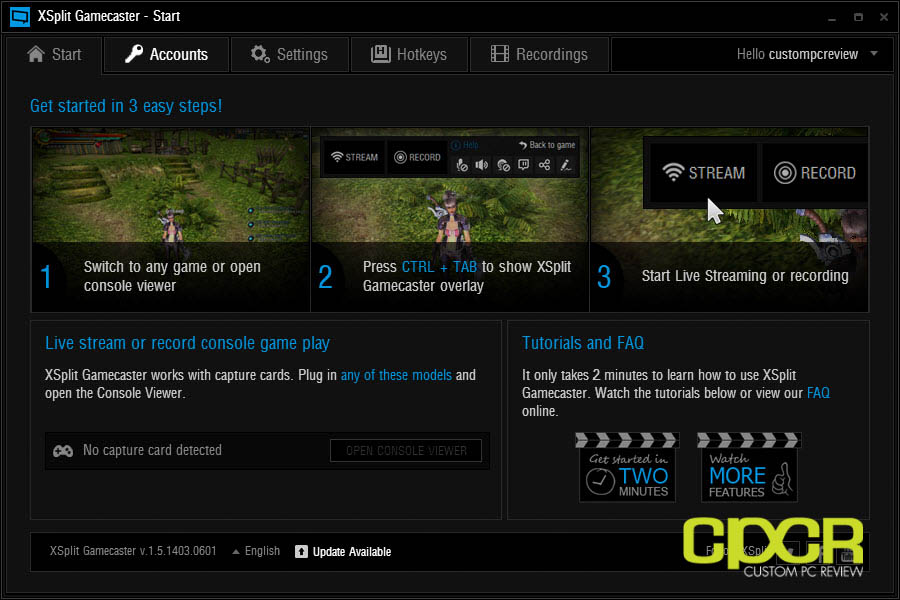This screenshot has width=900, height=600.
Task: Click the update arrow icon in footer
Action: 301,552
